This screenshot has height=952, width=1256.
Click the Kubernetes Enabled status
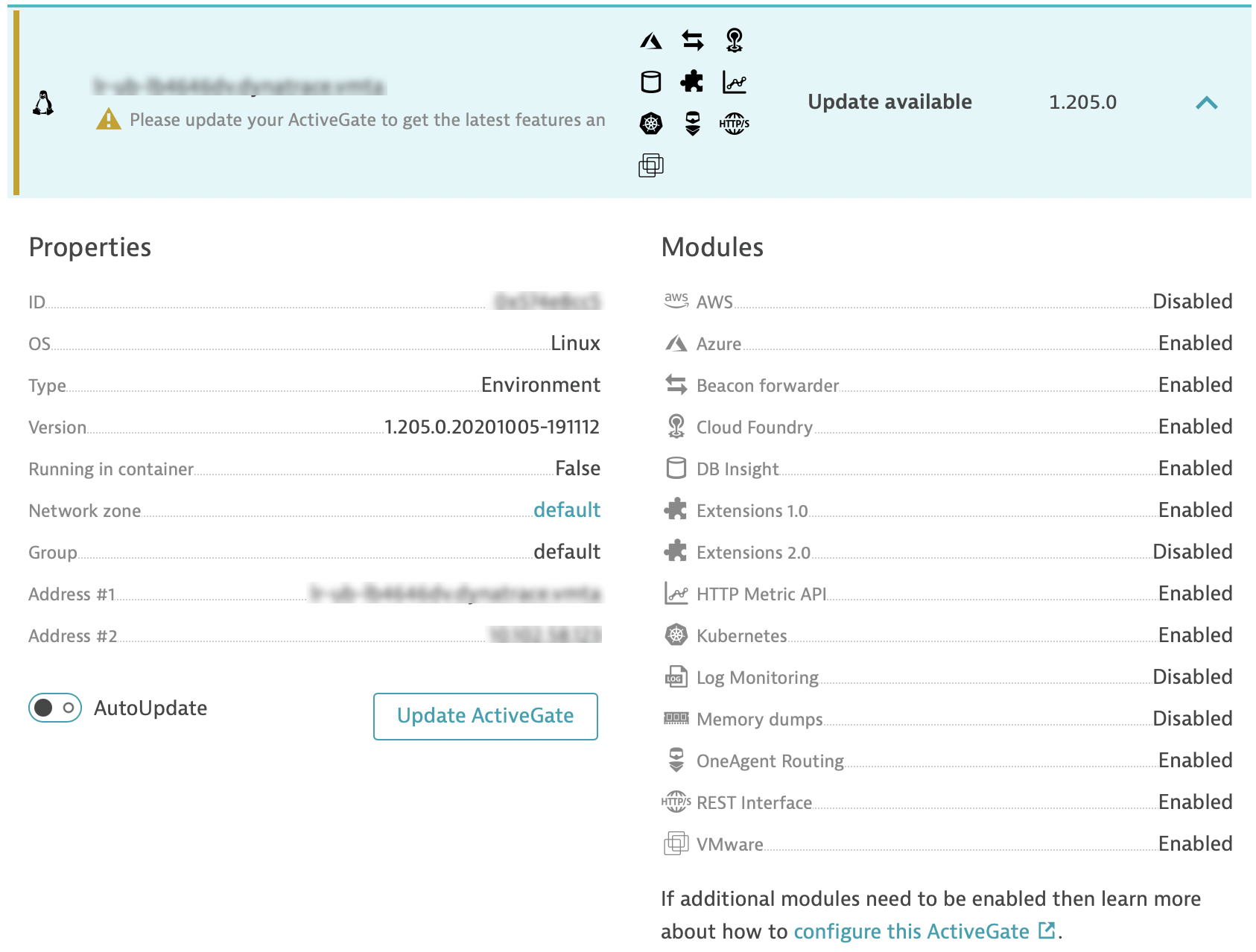[1196, 635]
